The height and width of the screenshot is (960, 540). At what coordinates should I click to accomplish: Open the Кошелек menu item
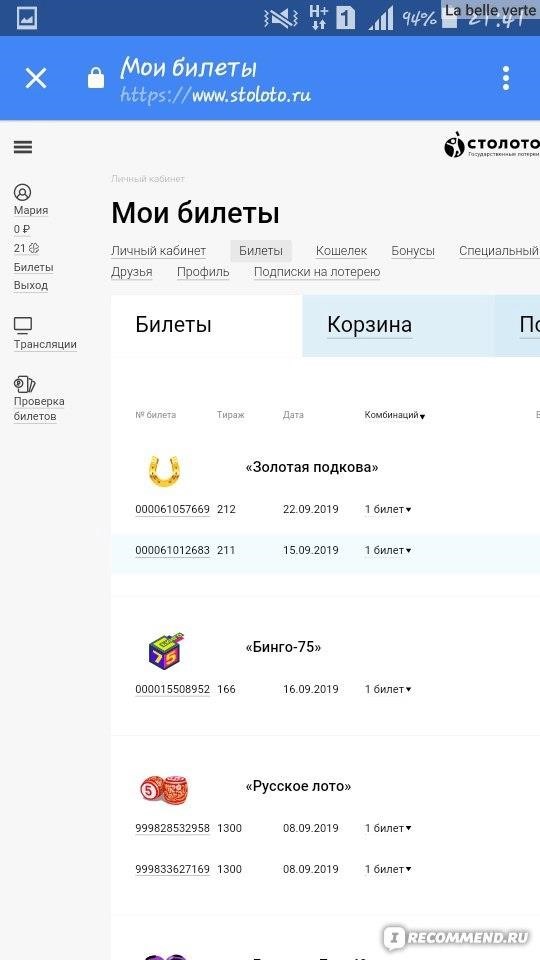click(342, 251)
